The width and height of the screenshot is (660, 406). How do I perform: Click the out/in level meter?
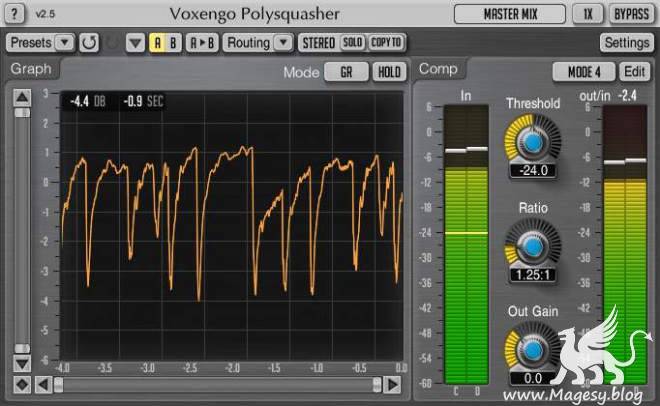pos(625,244)
